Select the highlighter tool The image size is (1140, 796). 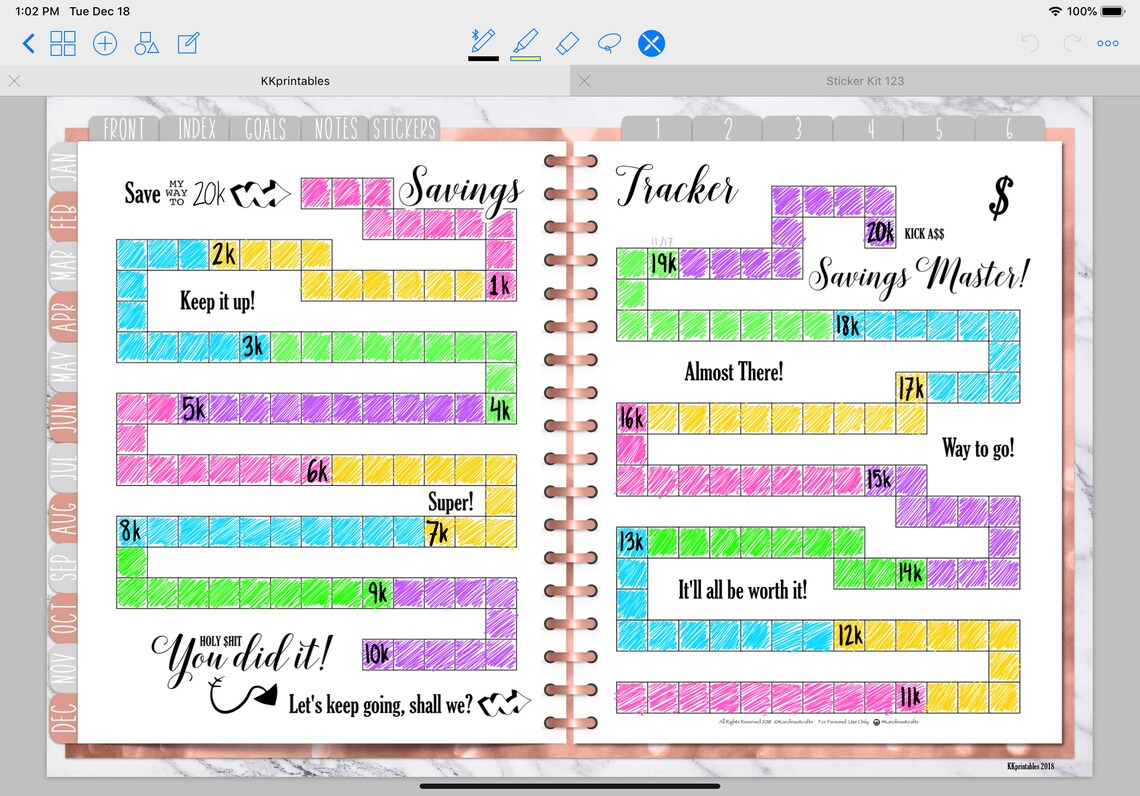coord(526,43)
